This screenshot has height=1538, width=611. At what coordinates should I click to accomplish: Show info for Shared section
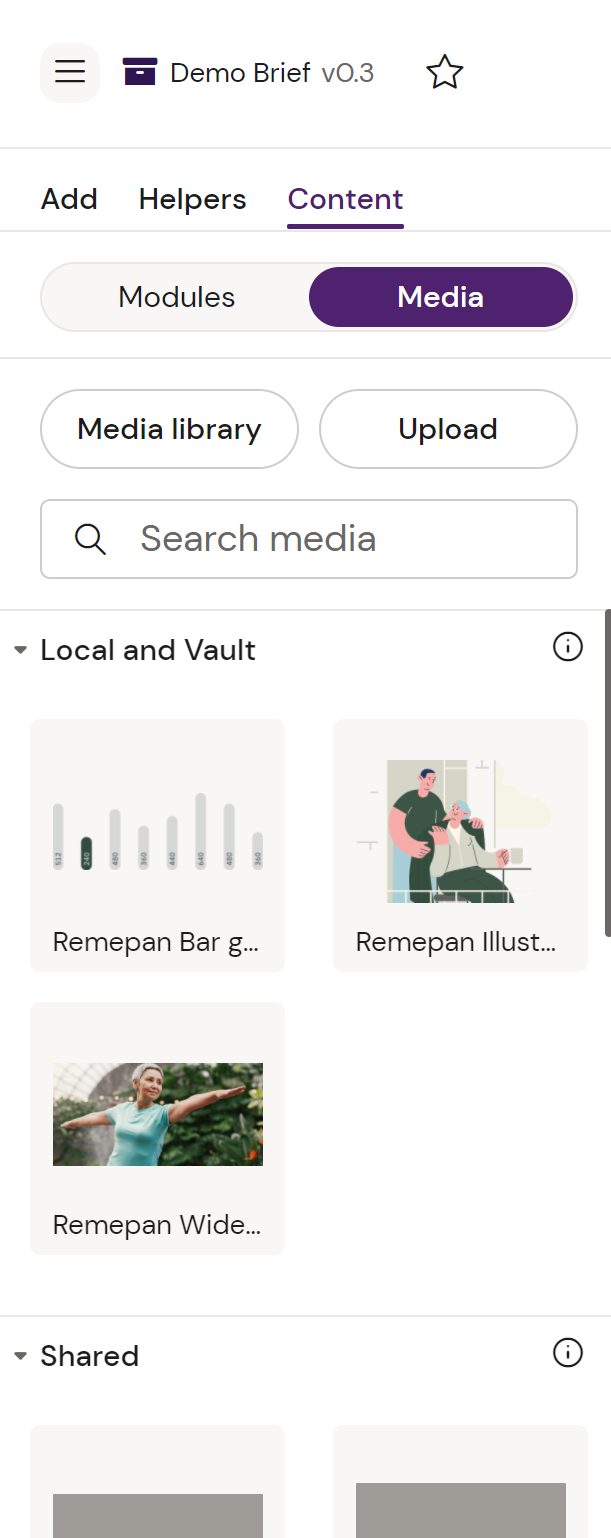568,1354
